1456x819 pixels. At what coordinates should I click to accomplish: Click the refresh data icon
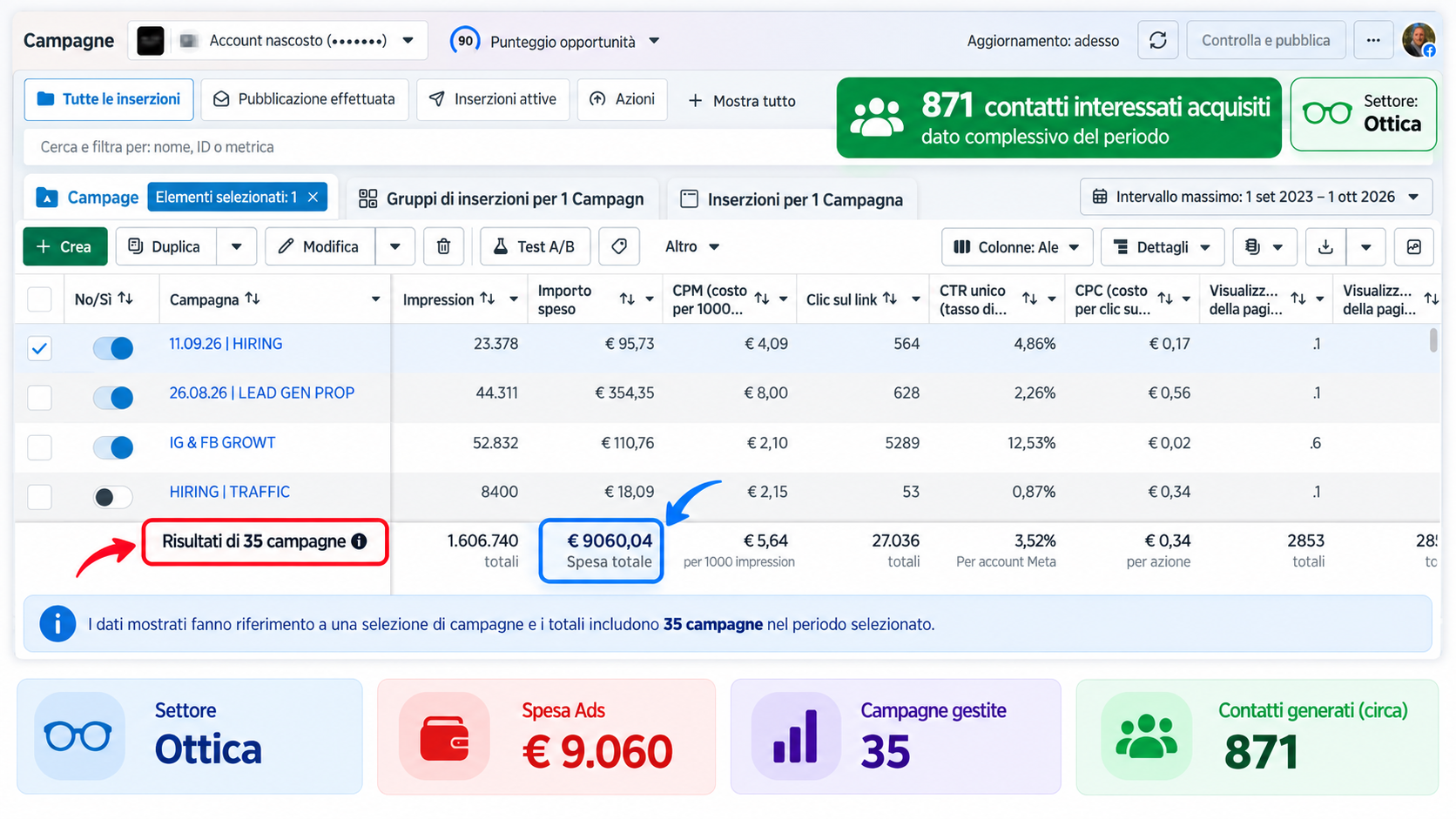pos(1157,41)
